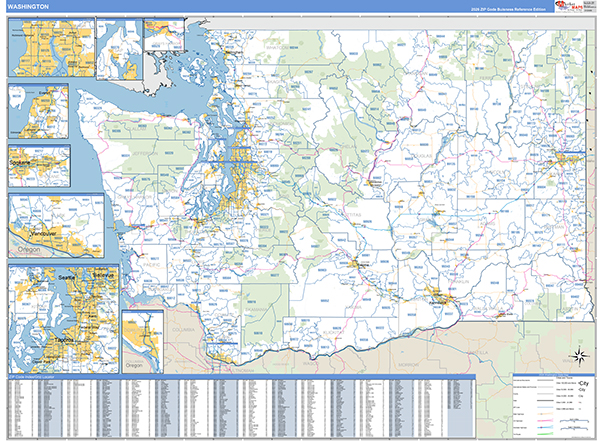Open the Seattle-Tacoma inset map

click(64, 319)
